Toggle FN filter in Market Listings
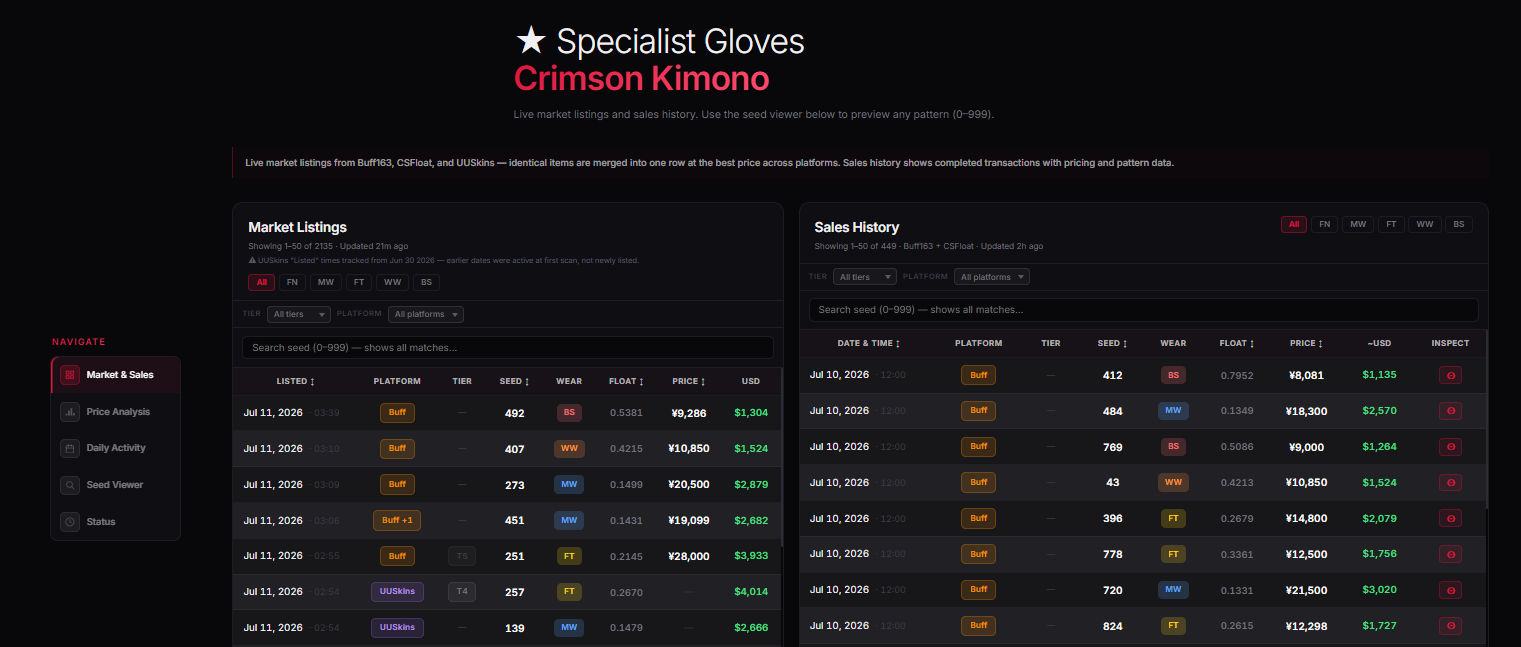Image resolution: width=1521 pixels, height=647 pixels. pos(292,282)
